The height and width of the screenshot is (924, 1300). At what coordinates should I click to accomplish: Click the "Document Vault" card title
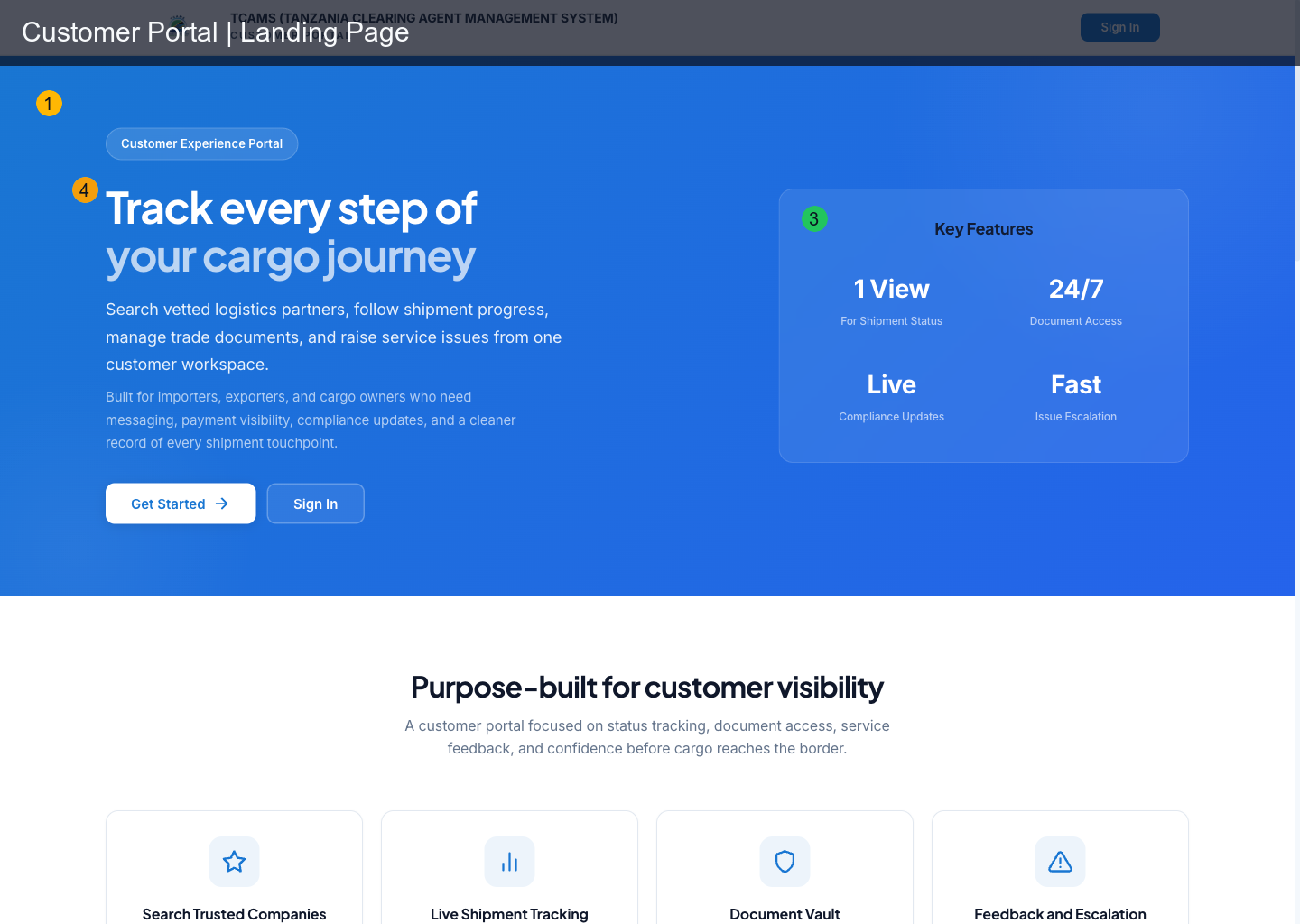point(785,914)
